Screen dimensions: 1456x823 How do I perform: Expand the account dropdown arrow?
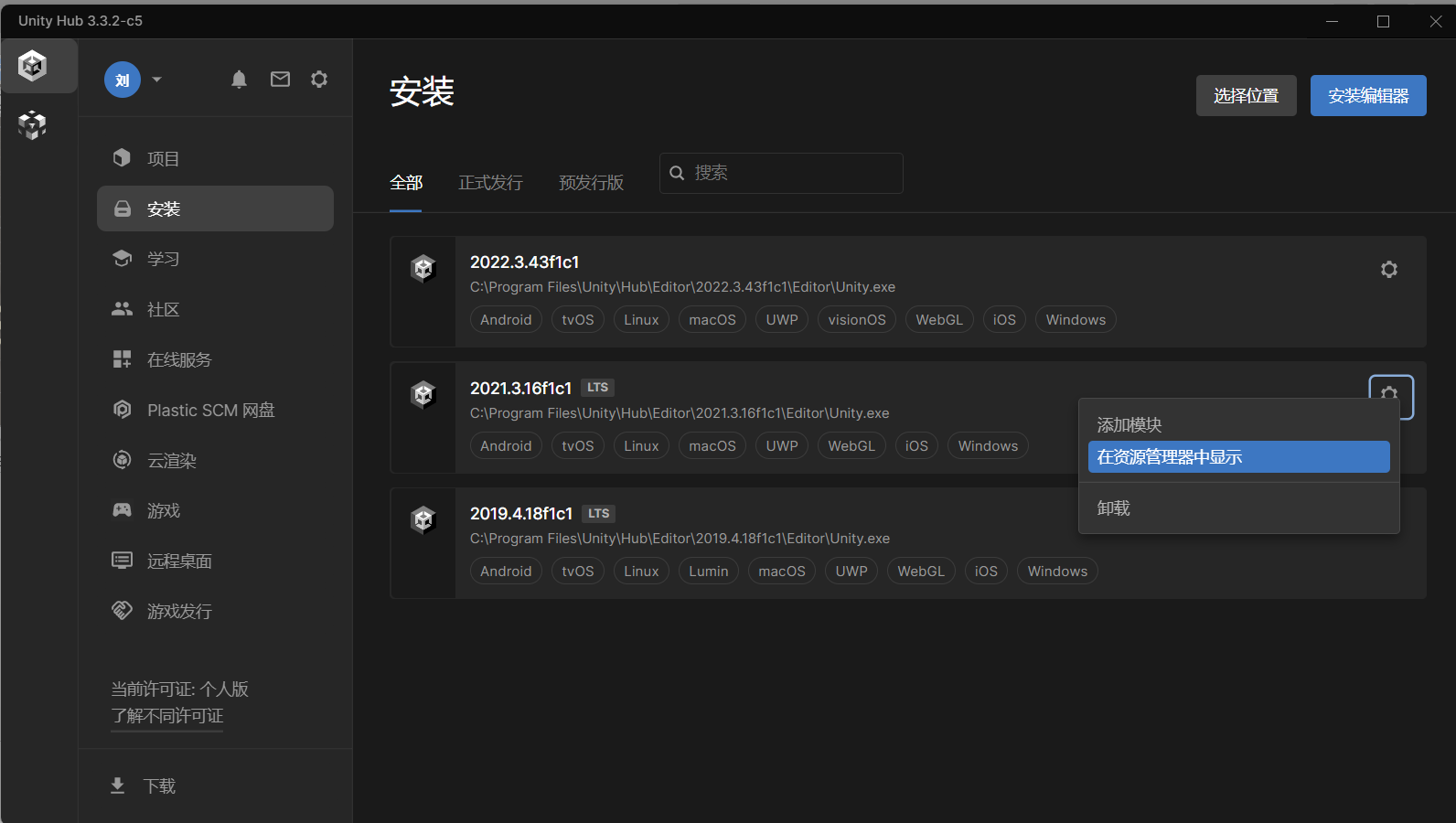pos(157,80)
